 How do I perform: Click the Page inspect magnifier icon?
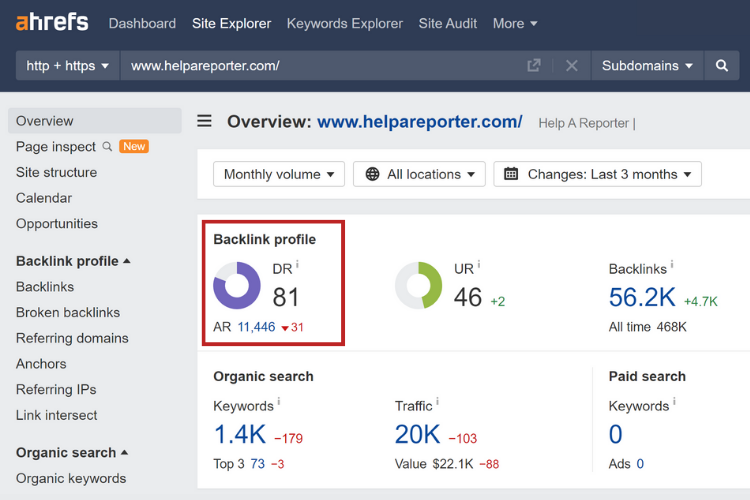point(108,146)
